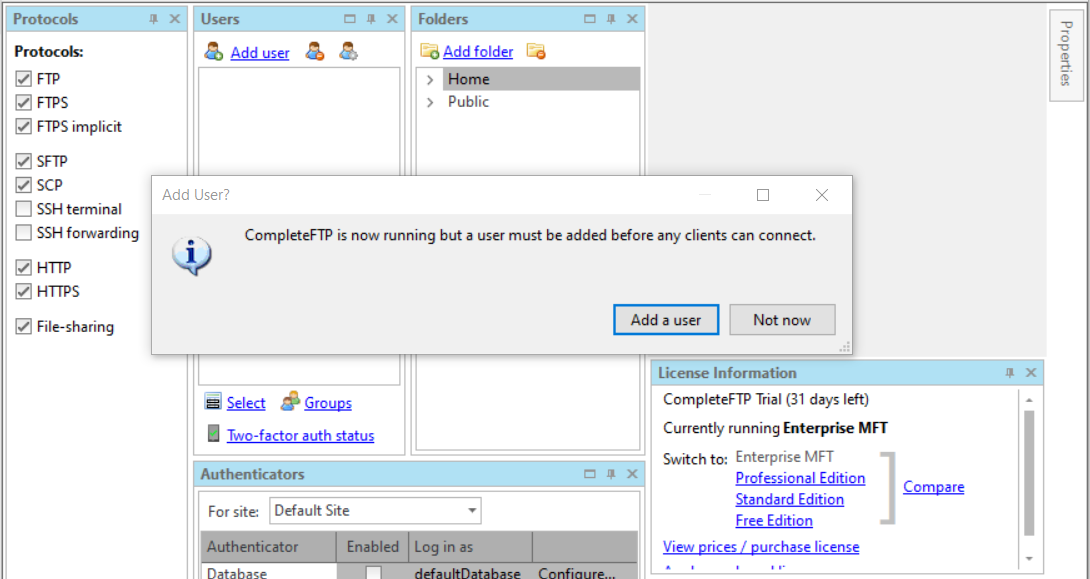Open View prices / purchase license link
1090x579 pixels.
(761, 547)
